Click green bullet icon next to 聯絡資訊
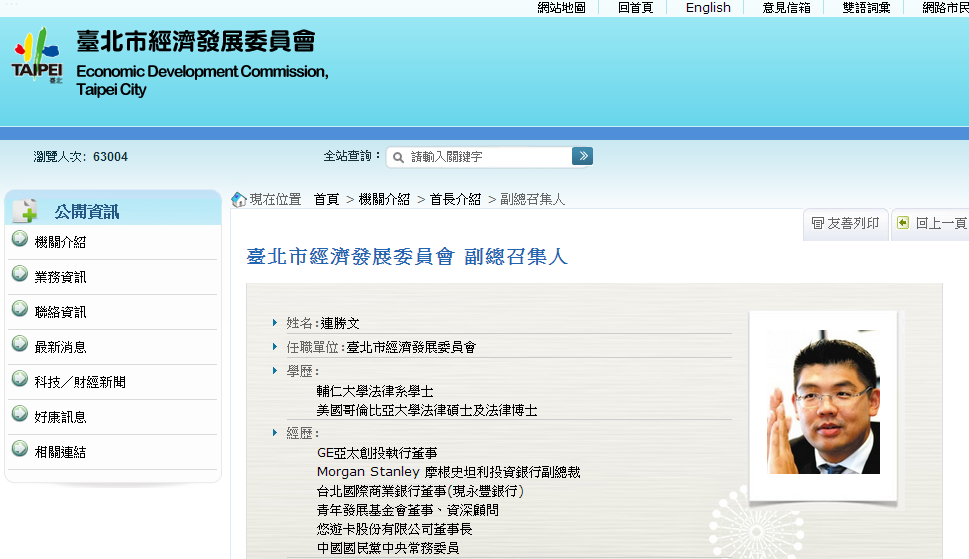The width and height of the screenshot is (969, 559). click(20, 308)
